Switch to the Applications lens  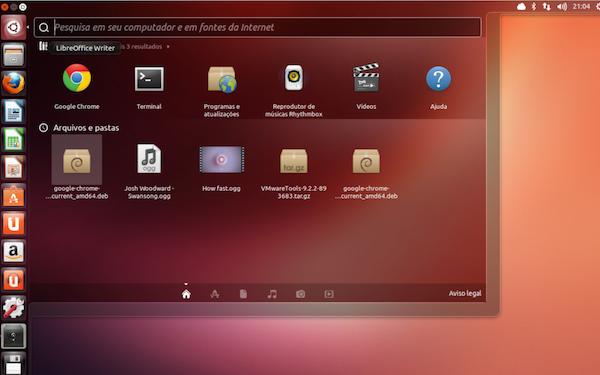[x=215, y=294]
